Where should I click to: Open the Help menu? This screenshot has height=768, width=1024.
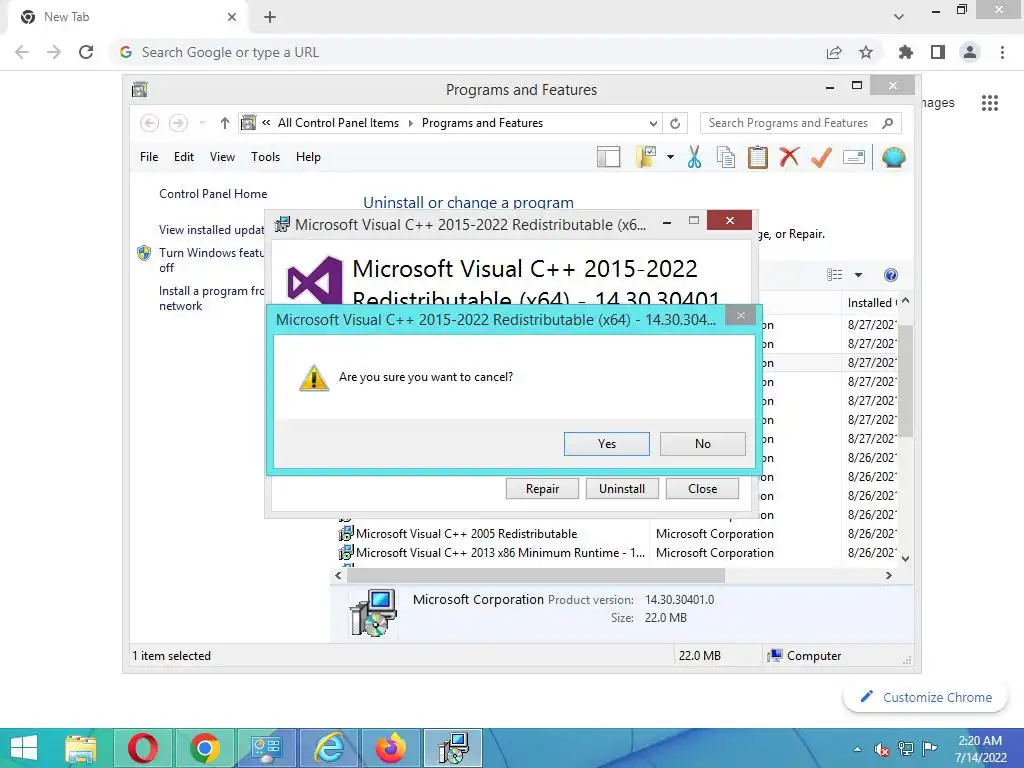(x=308, y=157)
